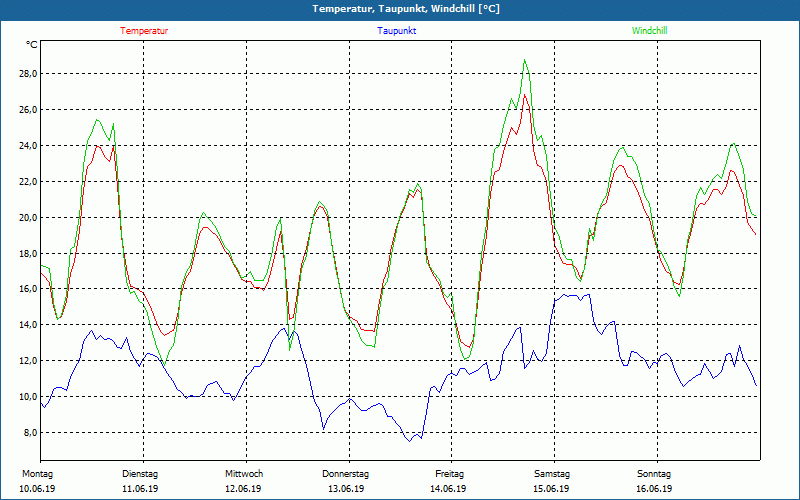Viewport: 800px width, 500px height.
Task: Select the 24,0 y-axis value
Action: click(x=28, y=146)
